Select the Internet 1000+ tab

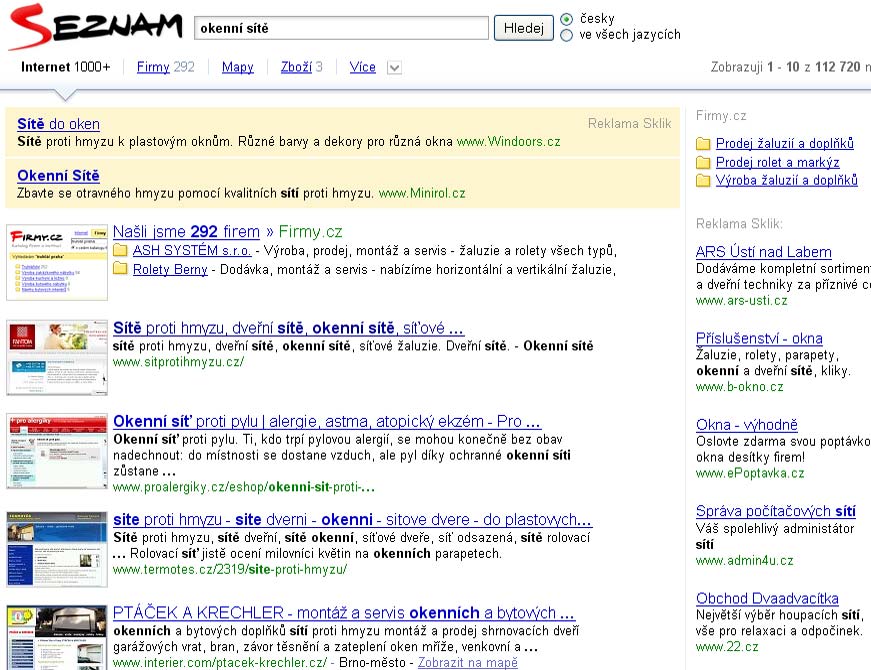pos(66,67)
